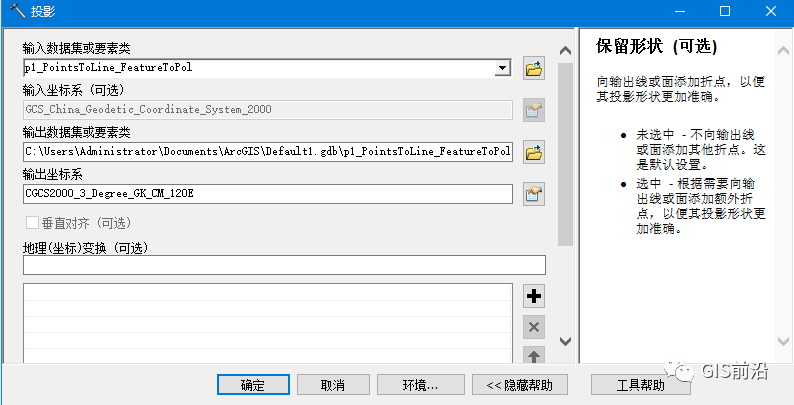Open 工具帮助 button

pyautogui.click(x=641, y=385)
